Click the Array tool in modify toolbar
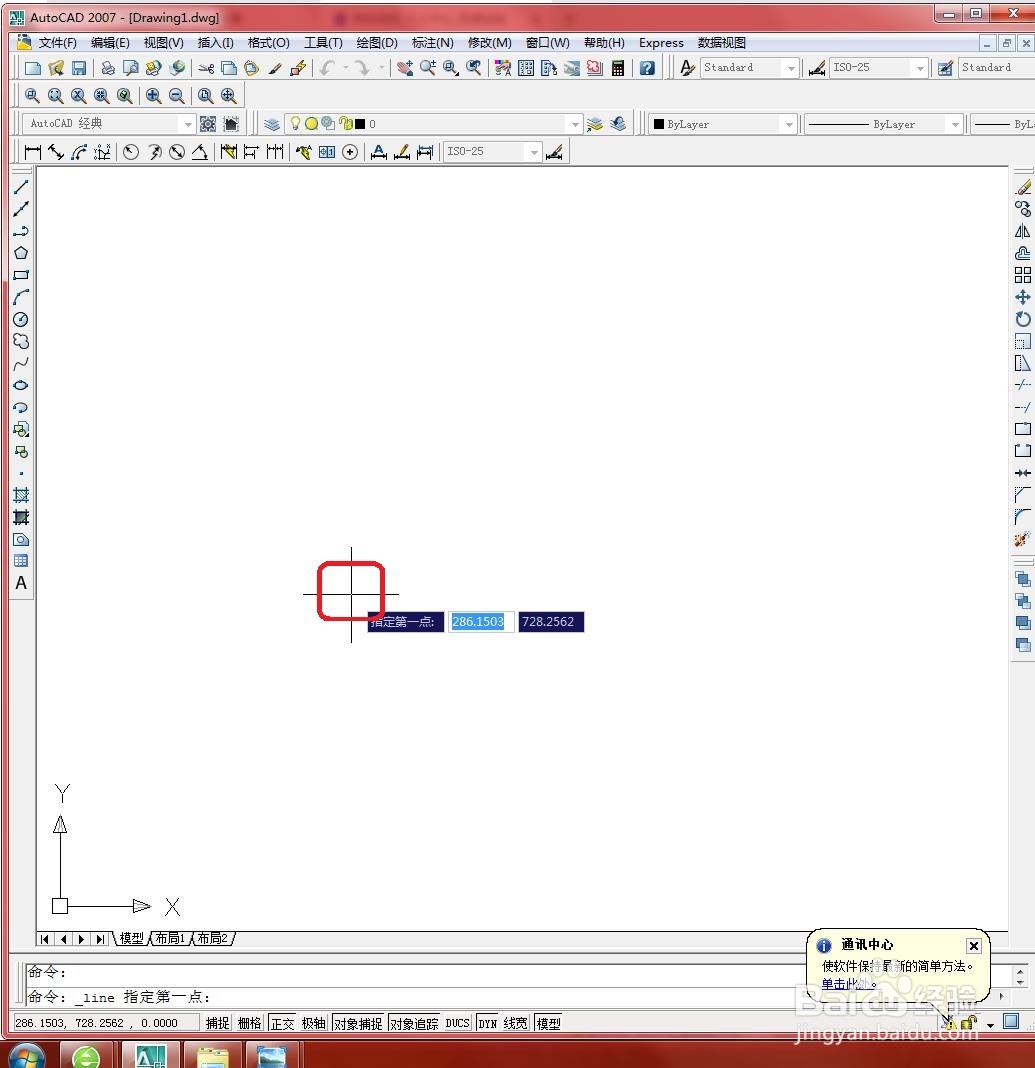 (1023, 275)
